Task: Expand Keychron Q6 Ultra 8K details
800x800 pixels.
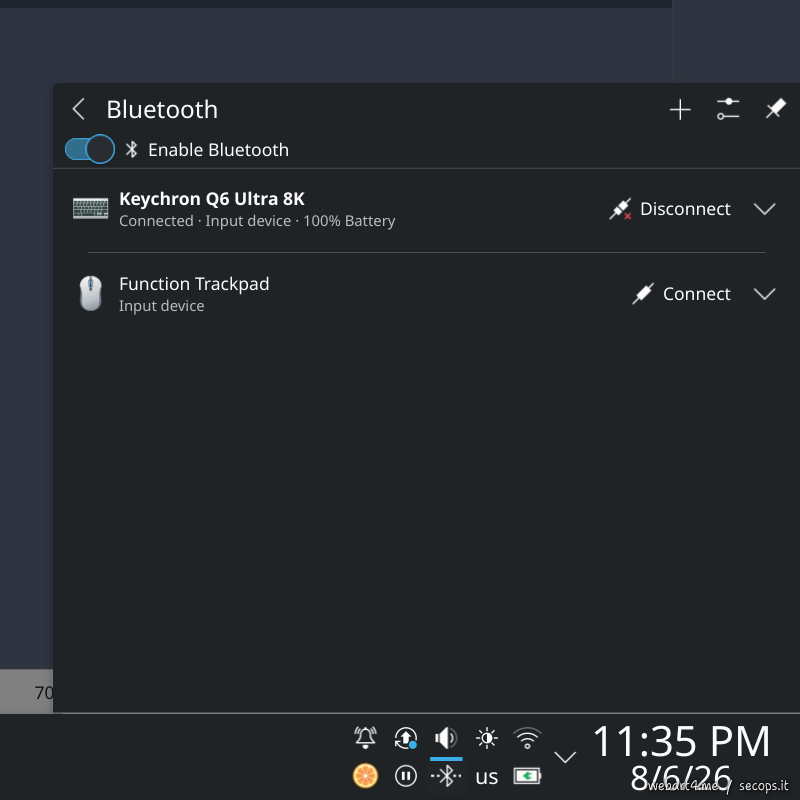Action: [764, 209]
